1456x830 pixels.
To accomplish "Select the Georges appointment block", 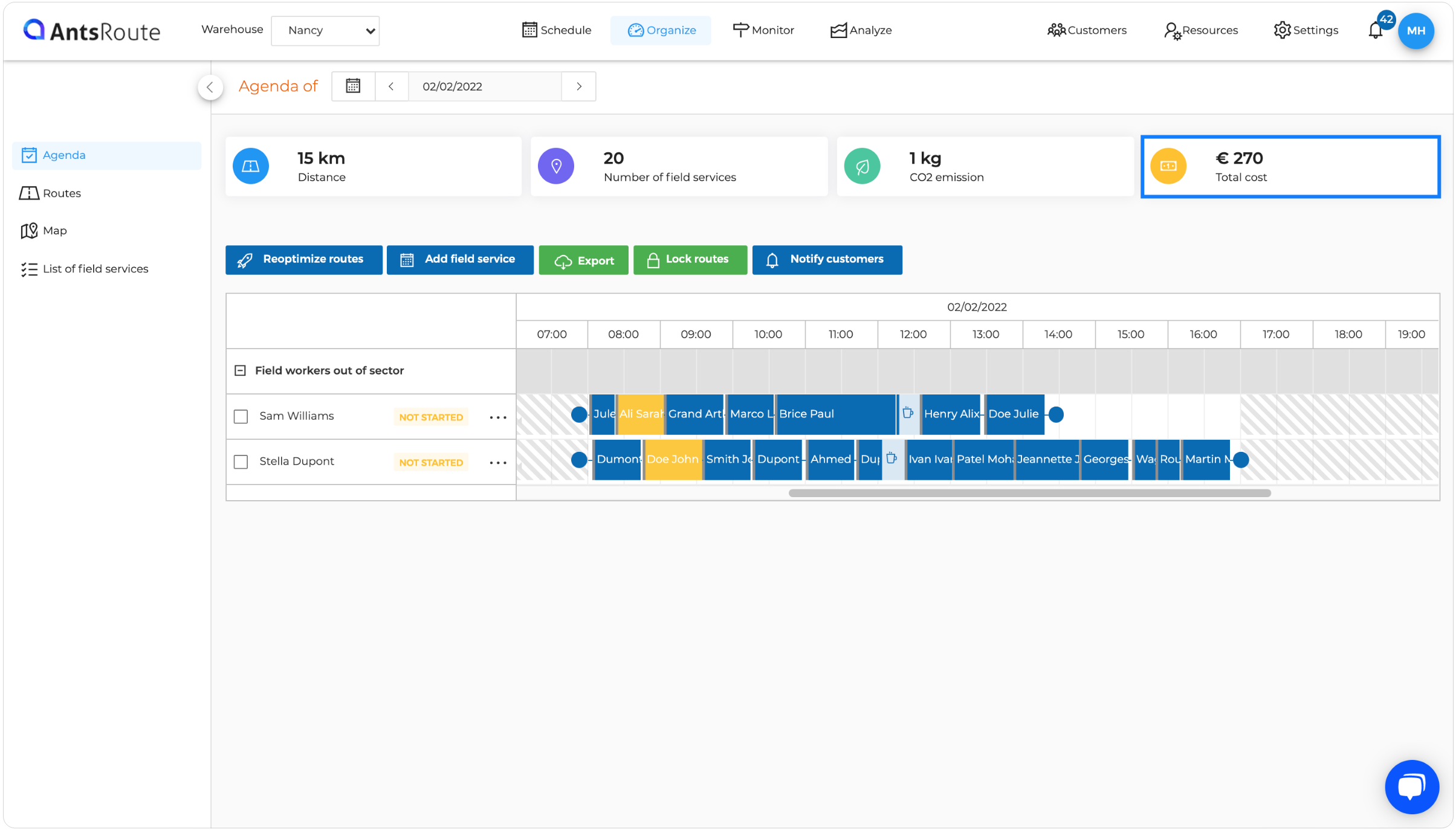I will (x=1105, y=460).
